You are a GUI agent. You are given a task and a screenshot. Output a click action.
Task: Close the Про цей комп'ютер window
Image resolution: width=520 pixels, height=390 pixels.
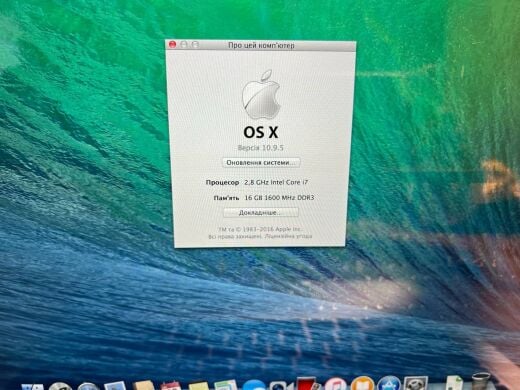point(172,44)
